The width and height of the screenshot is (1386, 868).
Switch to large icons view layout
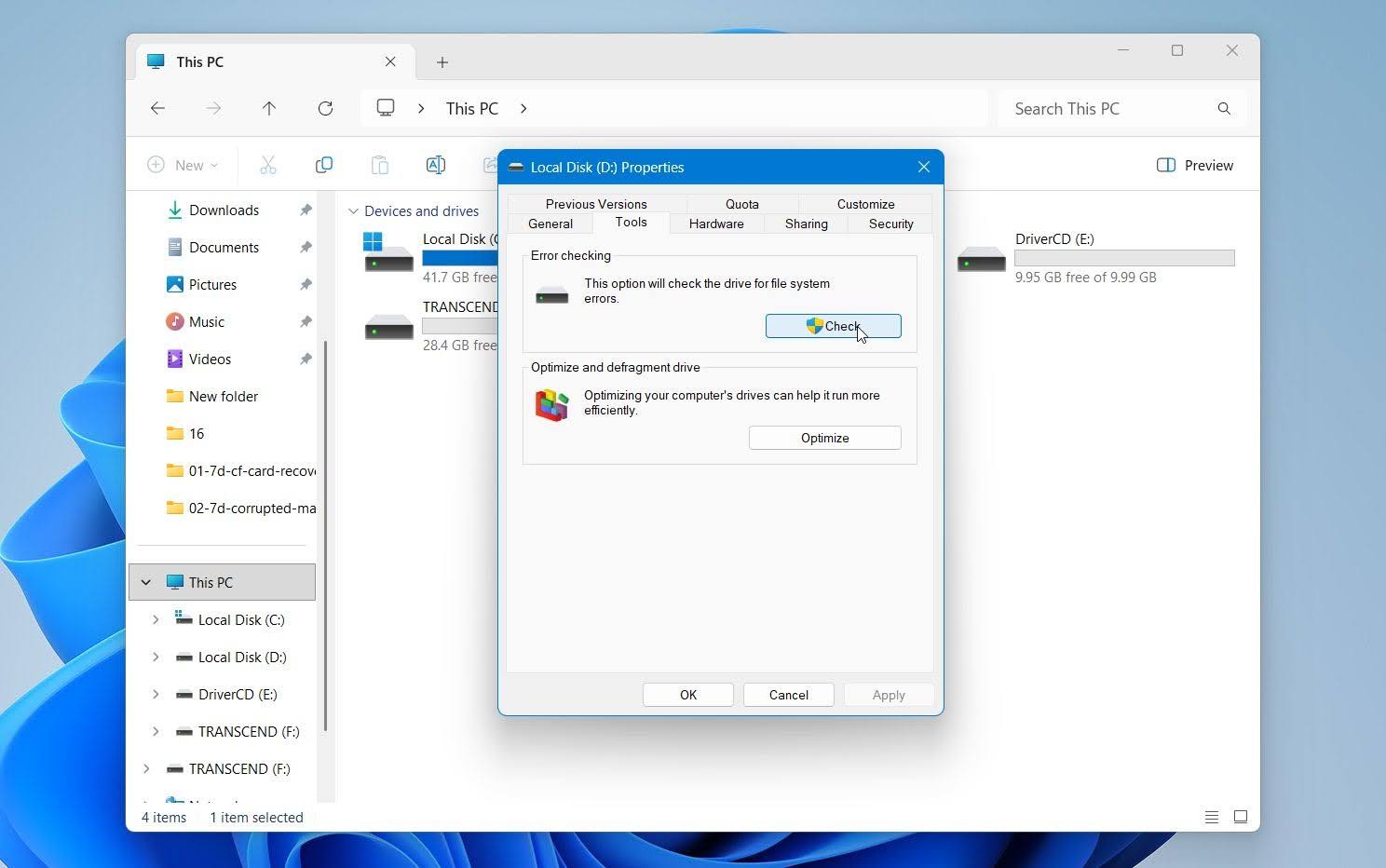(x=1241, y=817)
